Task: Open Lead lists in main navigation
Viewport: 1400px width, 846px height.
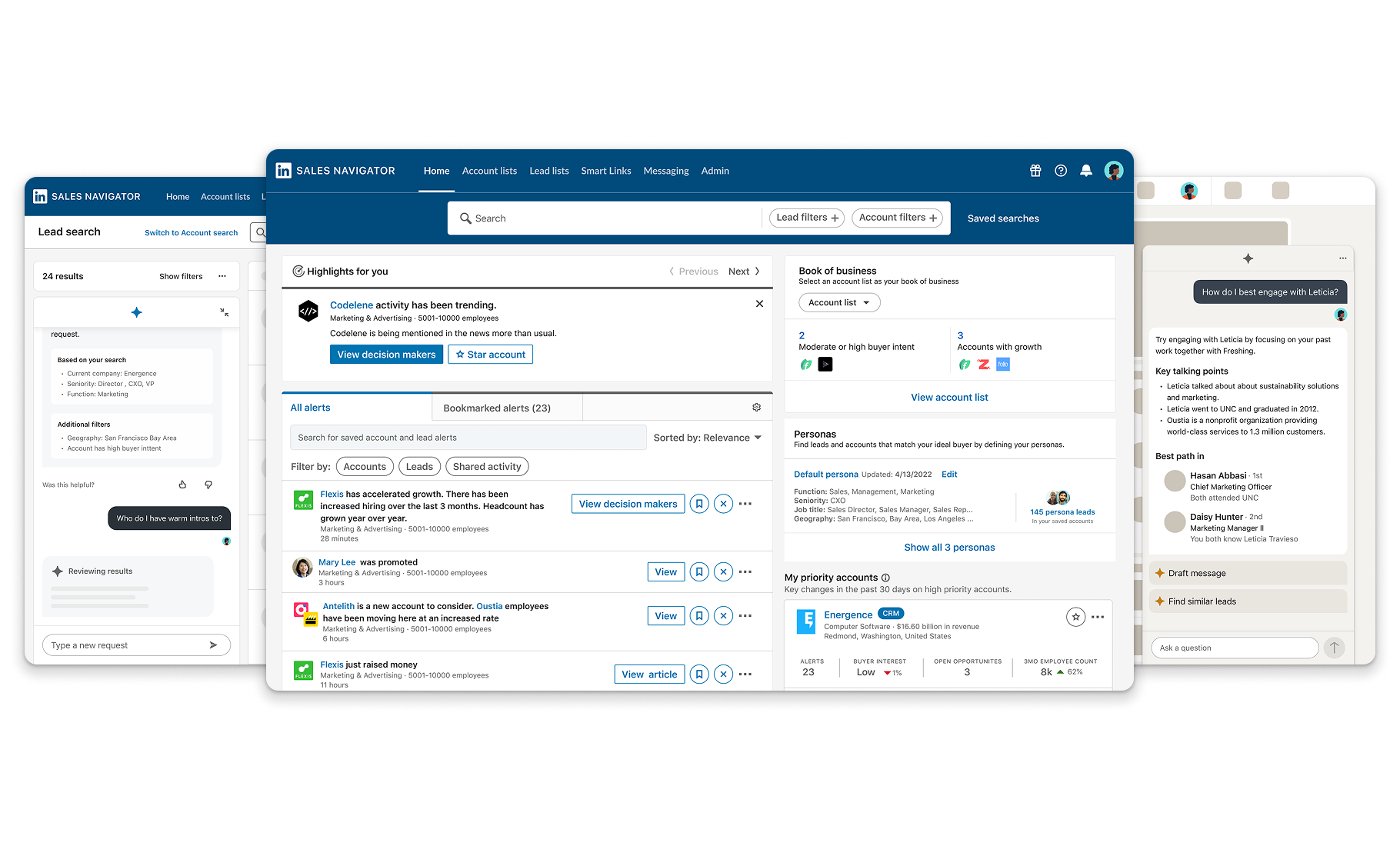Action: tap(549, 171)
